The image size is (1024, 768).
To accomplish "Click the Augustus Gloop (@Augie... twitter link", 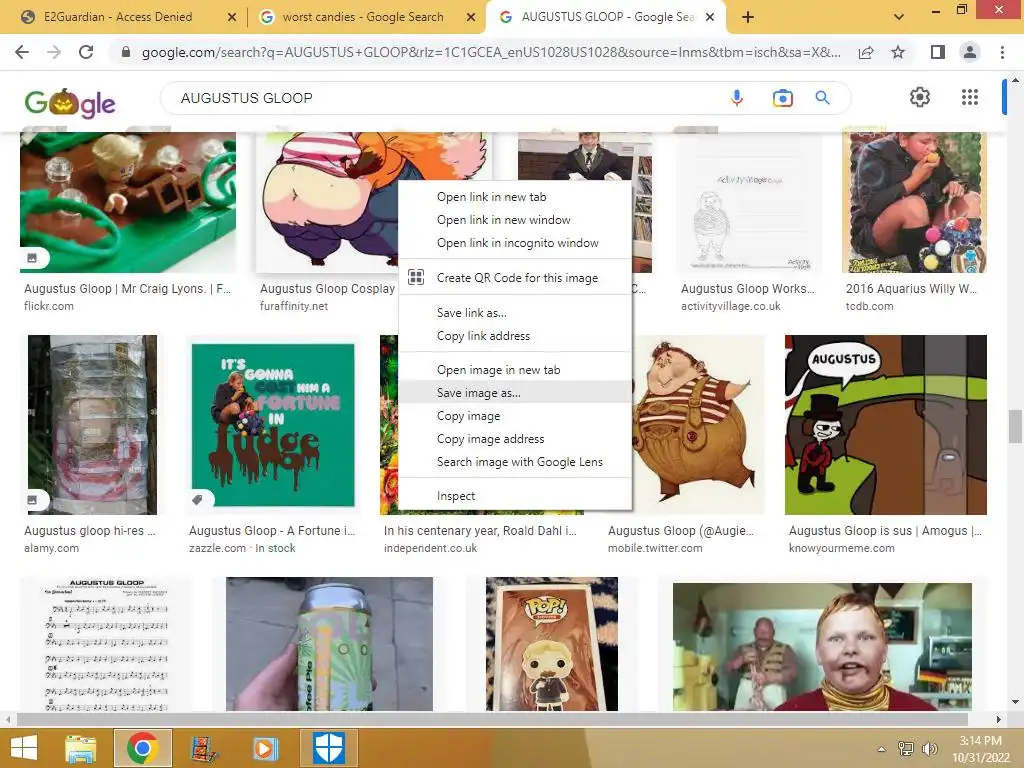I will pos(680,531).
